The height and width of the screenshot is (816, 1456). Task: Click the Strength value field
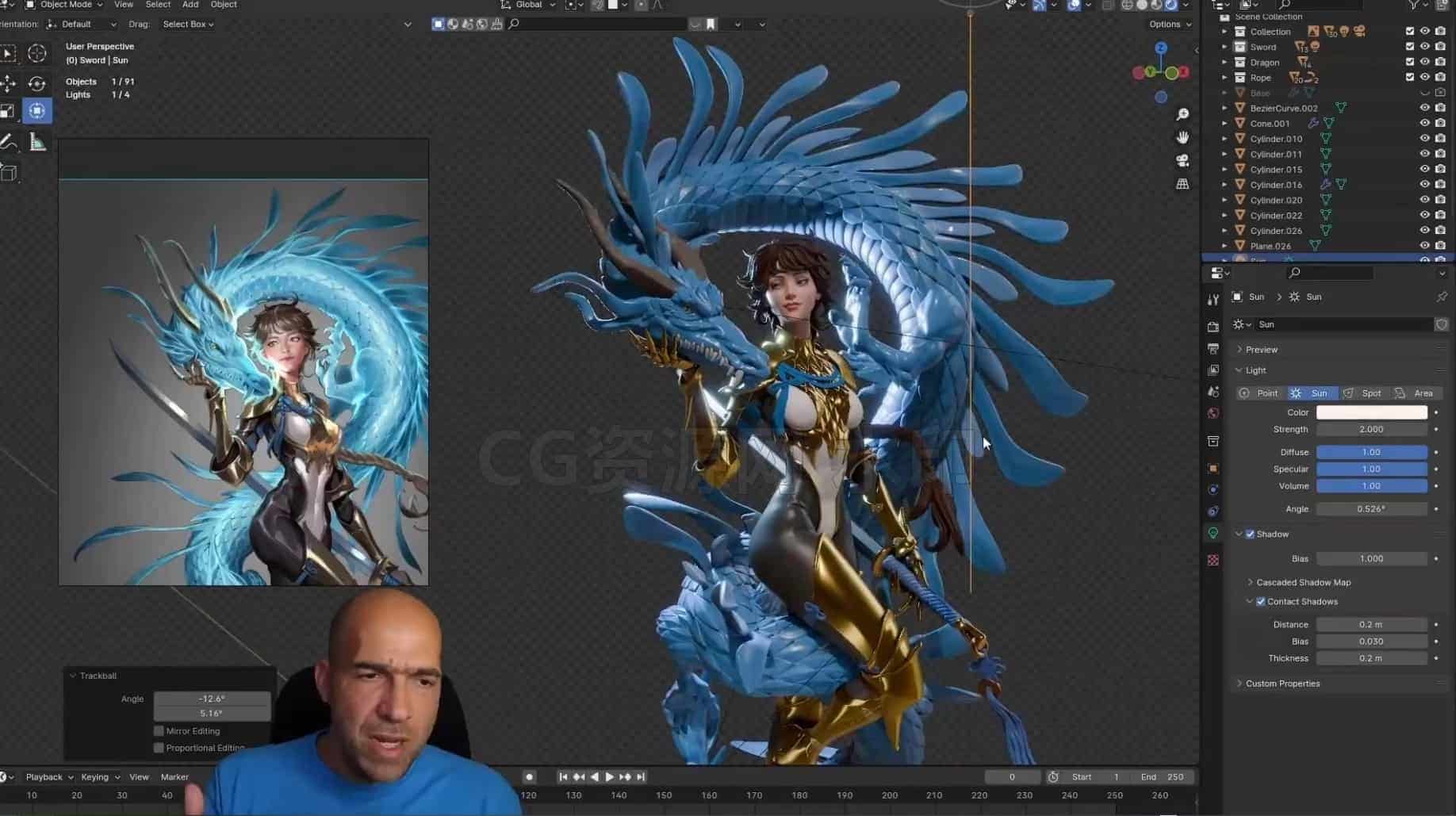click(1372, 429)
